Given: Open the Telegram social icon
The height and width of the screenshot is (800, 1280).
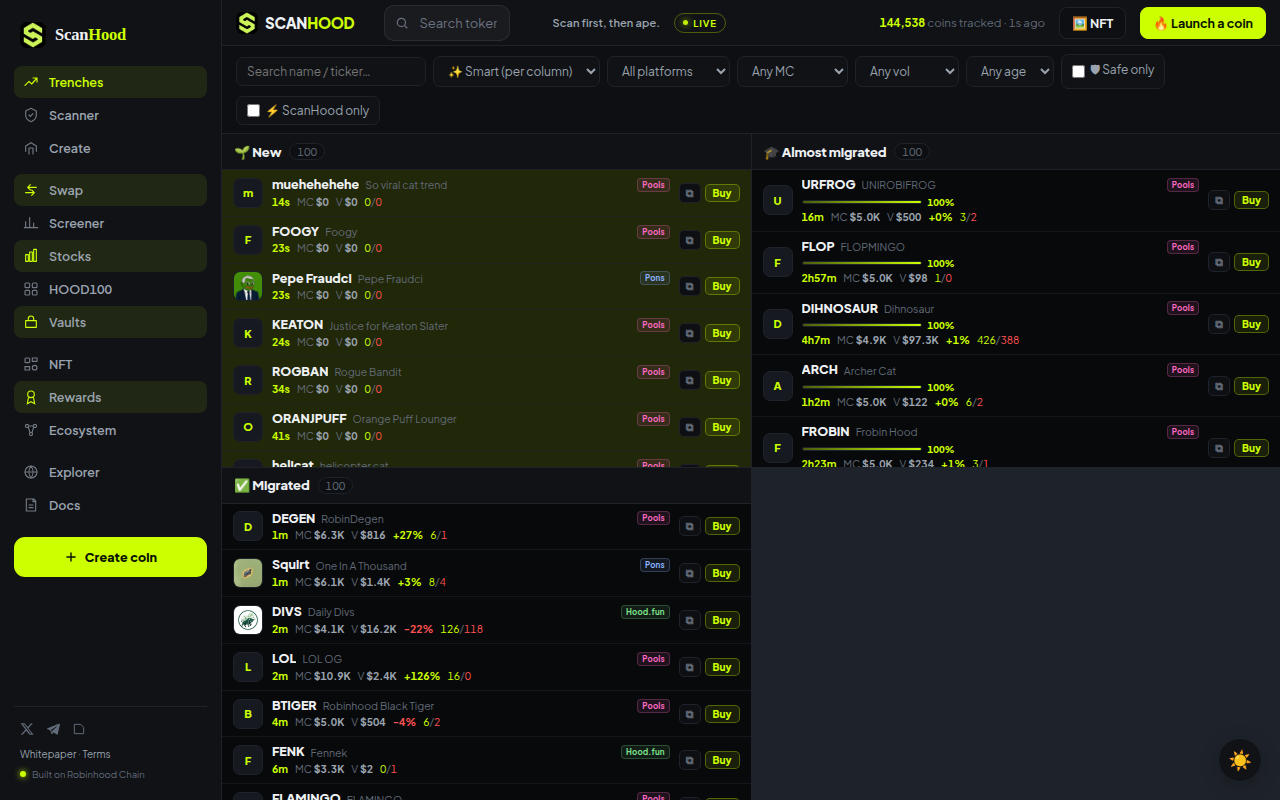Looking at the screenshot, I should [x=53, y=729].
